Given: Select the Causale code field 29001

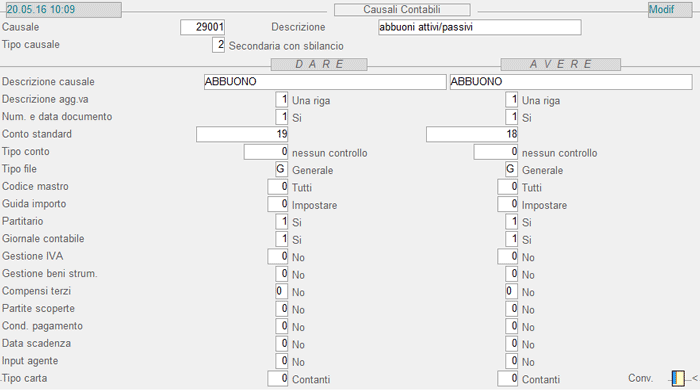Looking at the screenshot, I should (202, 27).
